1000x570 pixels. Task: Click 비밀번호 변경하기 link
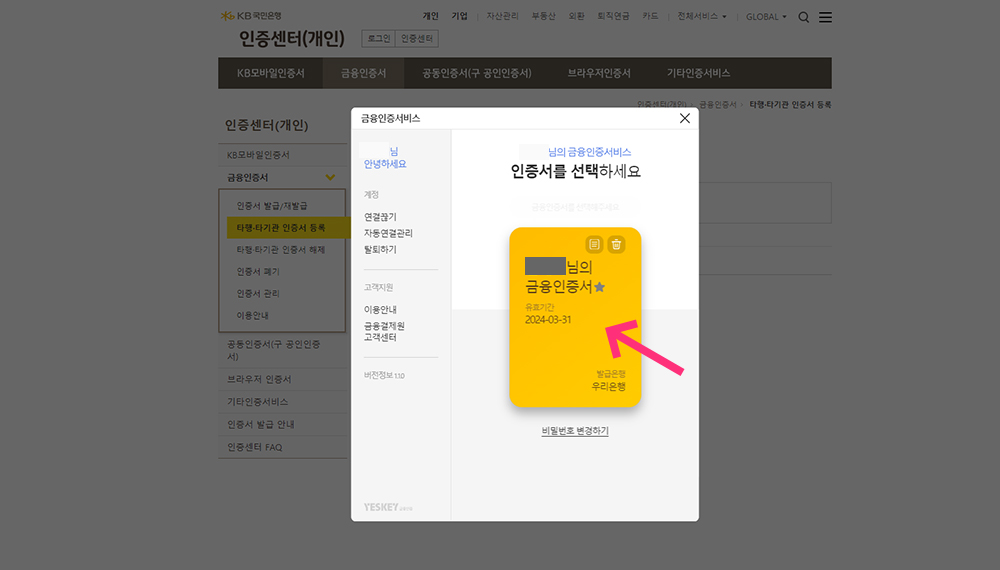pos(575,431)
